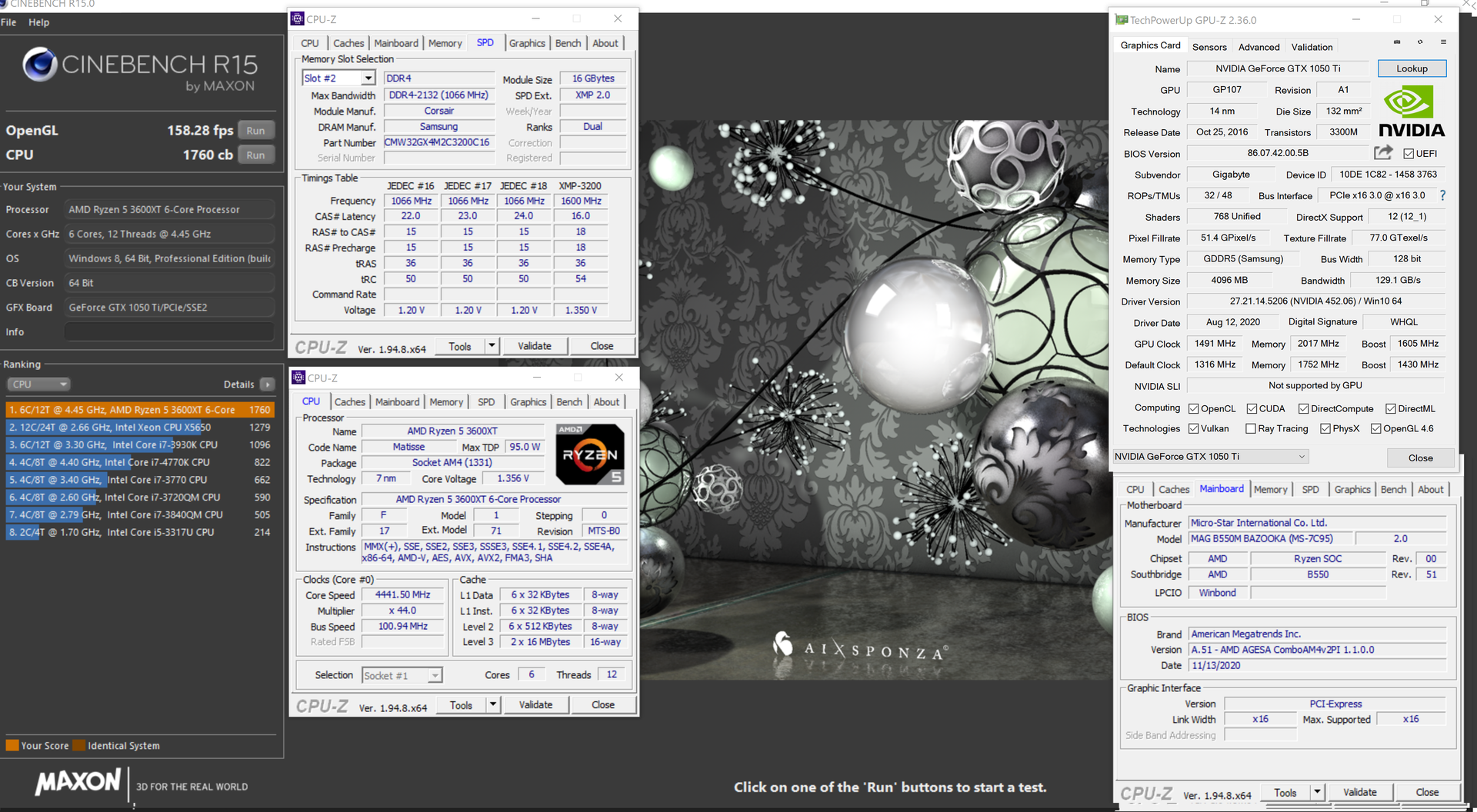
Task: Open the Cinebench File menu
Action: coord(8,22)
